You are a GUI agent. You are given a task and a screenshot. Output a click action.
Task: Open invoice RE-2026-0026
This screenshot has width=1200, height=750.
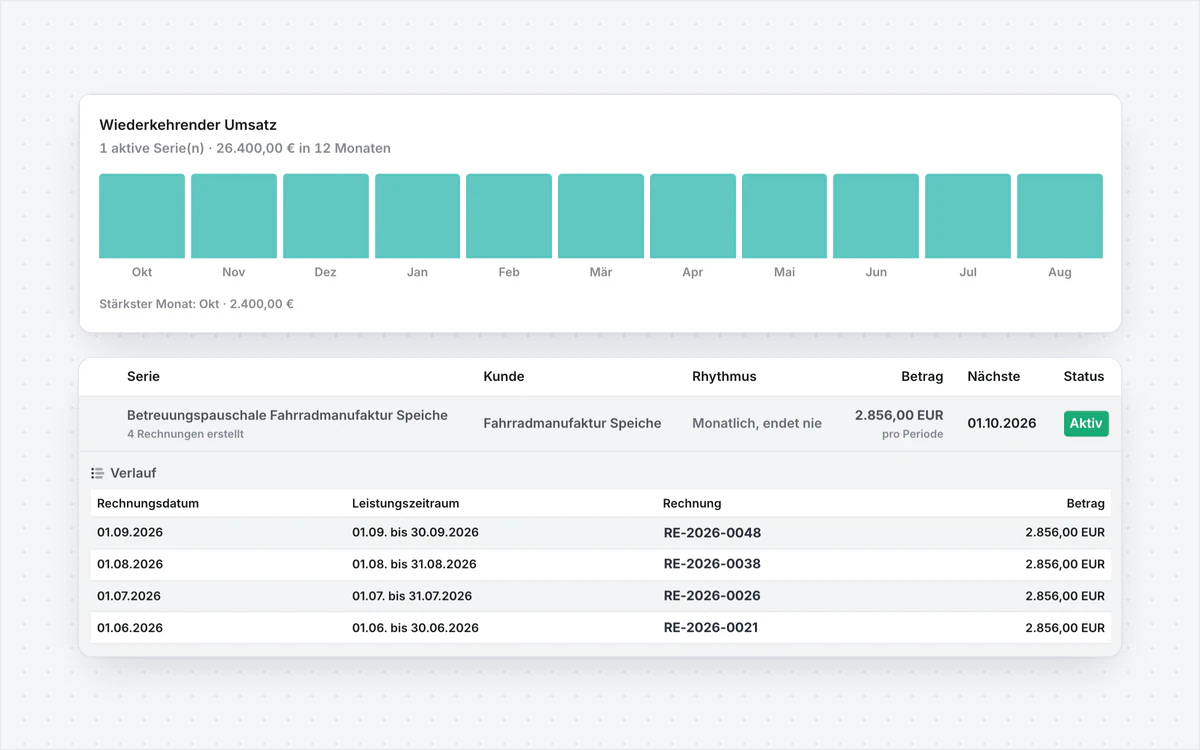[x=712, y=596]
